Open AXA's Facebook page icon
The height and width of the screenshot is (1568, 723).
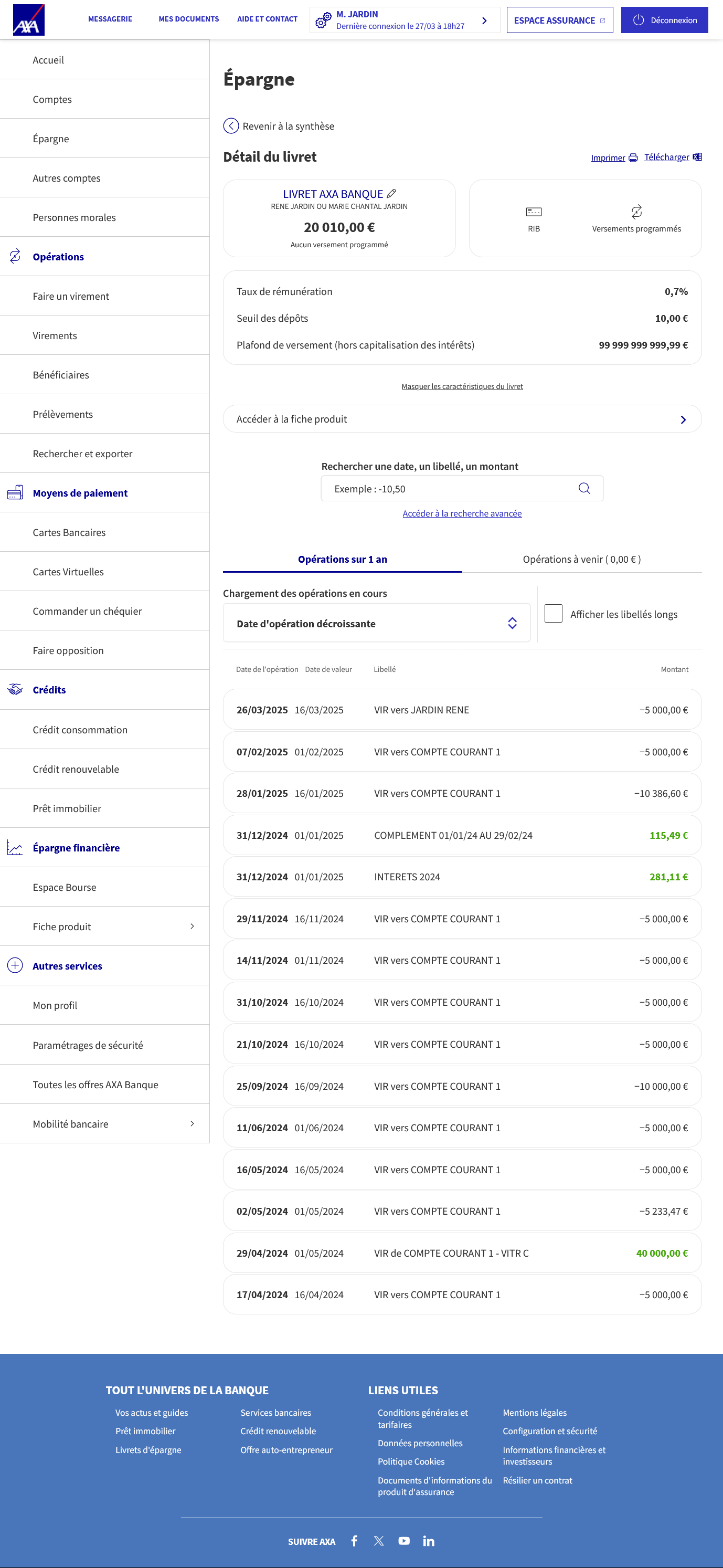tap(354, 1541)
